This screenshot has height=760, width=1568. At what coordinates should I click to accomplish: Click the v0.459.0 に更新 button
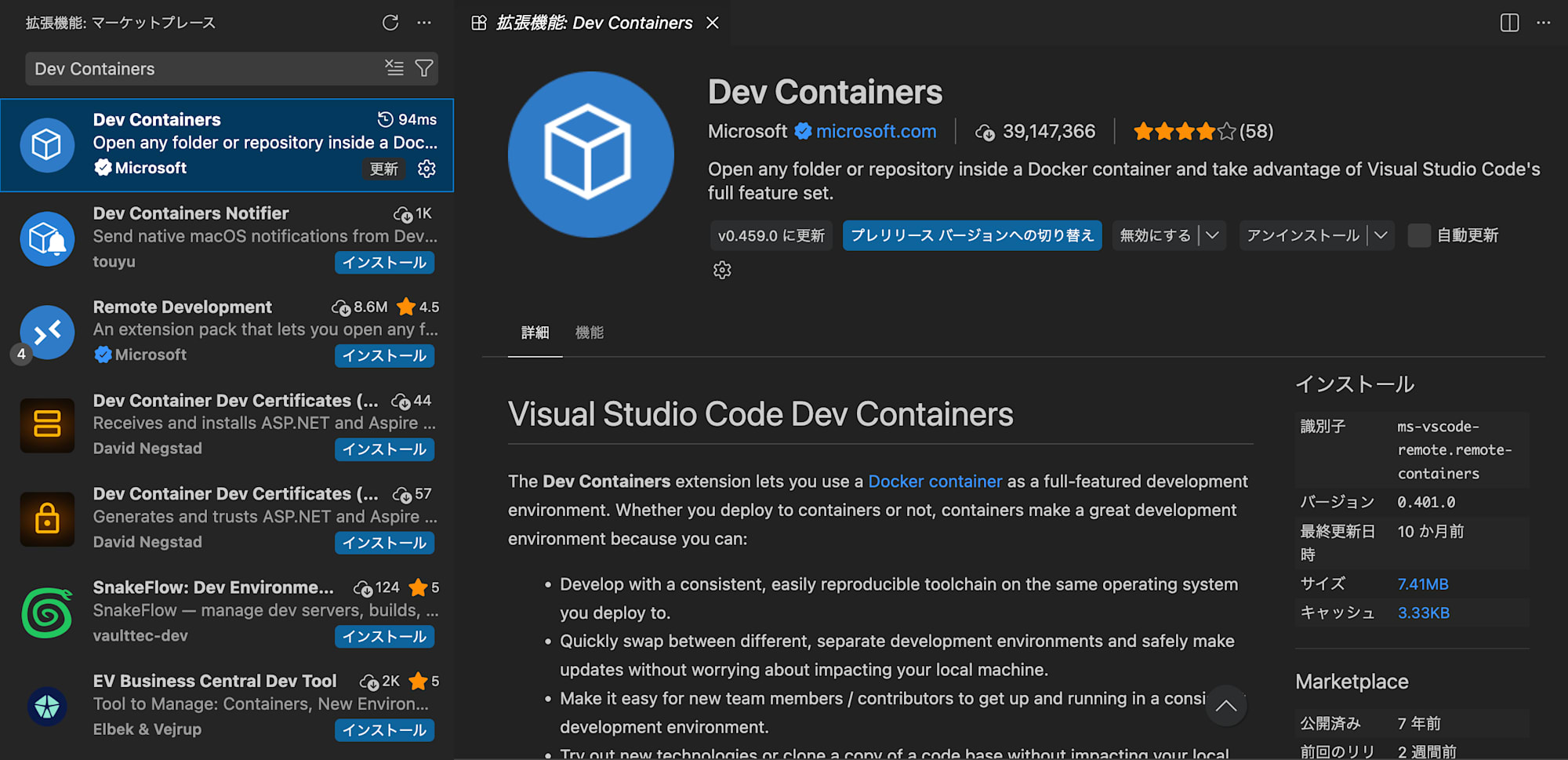[771, 235]
